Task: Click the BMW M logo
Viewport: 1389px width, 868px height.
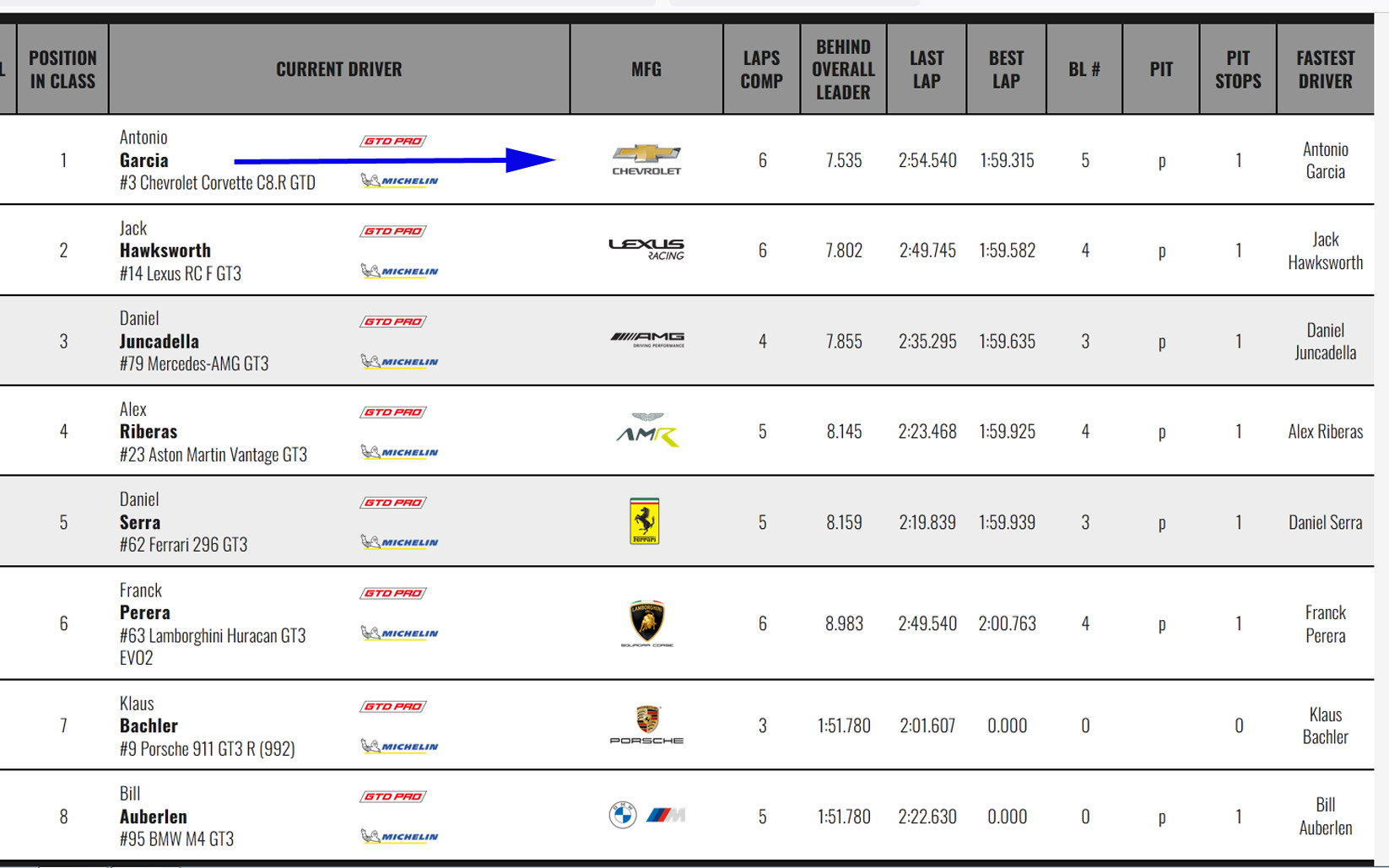Action: point(646,815)
